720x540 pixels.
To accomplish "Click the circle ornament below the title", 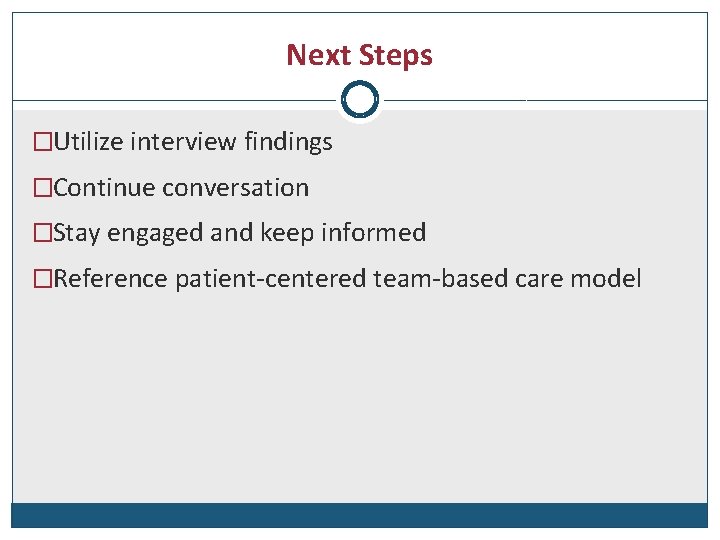I will click(x=359, y=100).
